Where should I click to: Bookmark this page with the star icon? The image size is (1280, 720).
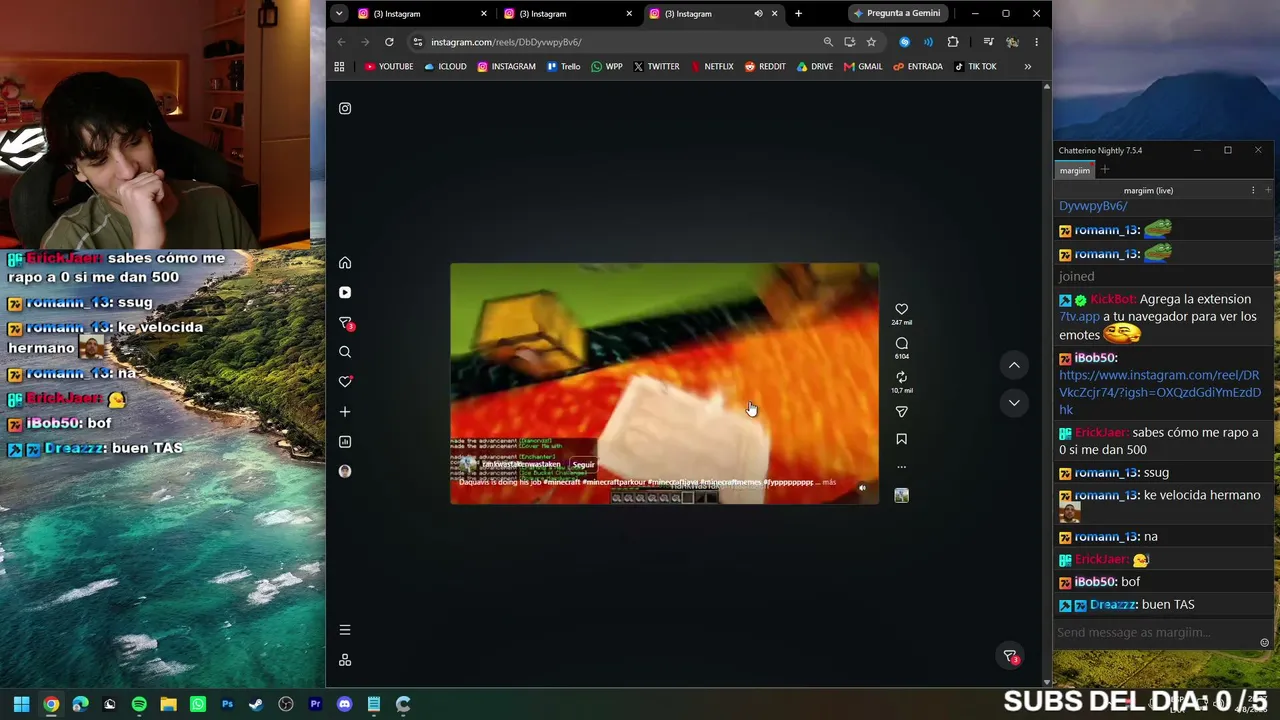(871, 42)
